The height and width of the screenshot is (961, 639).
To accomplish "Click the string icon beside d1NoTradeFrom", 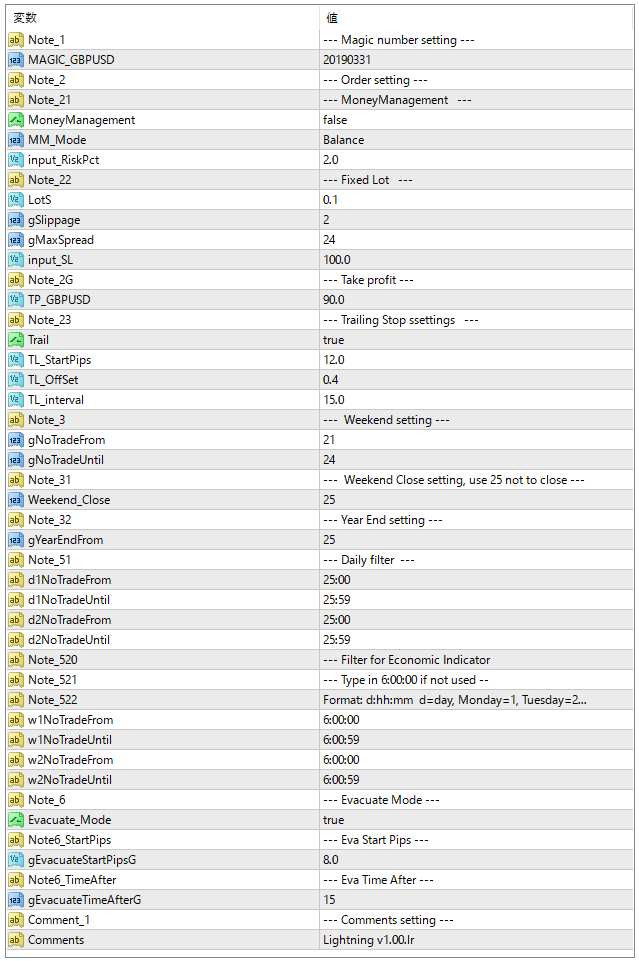I will [16, 580].
